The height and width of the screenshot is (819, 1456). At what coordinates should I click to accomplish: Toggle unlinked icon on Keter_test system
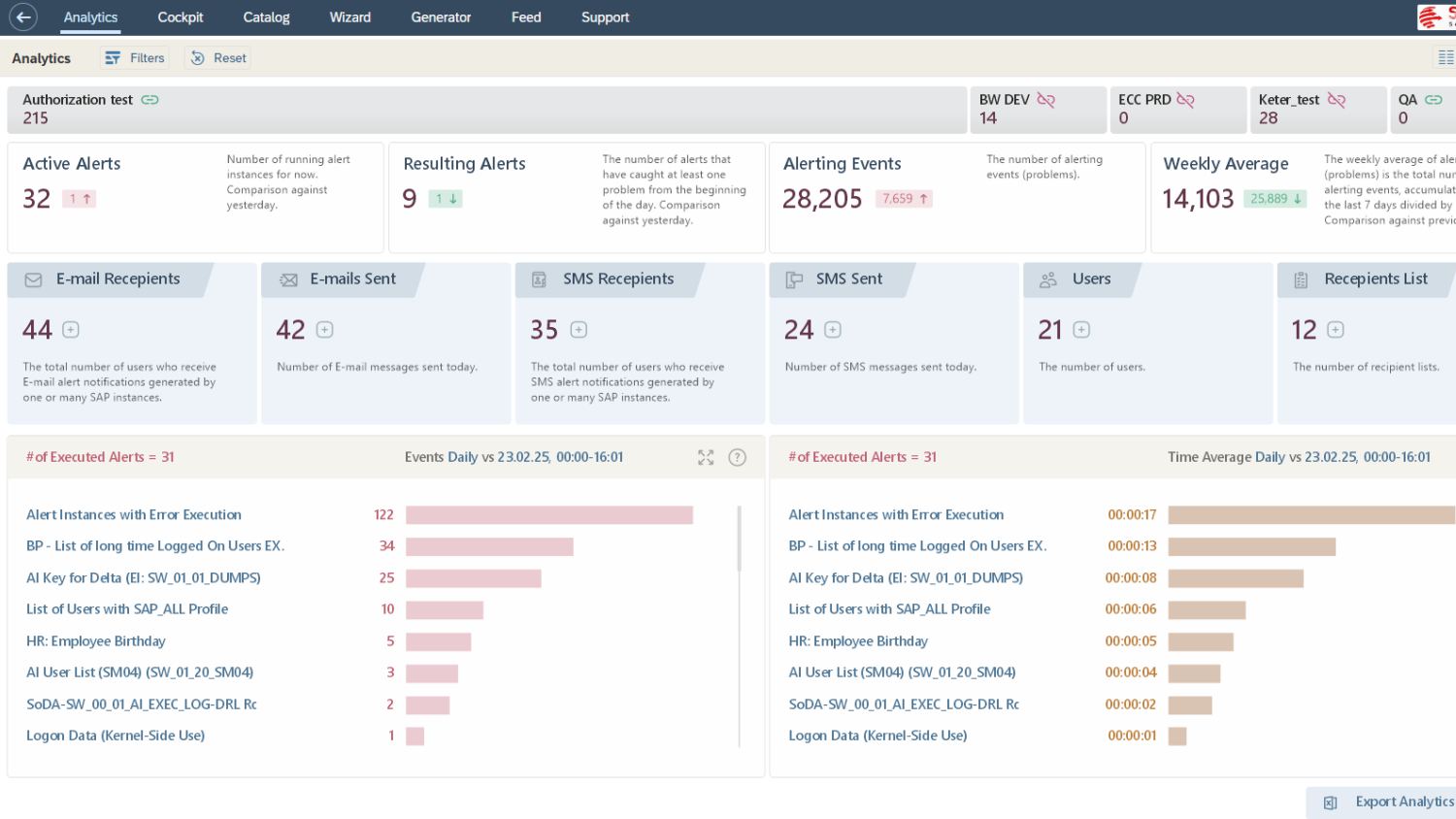point(1337,100)
